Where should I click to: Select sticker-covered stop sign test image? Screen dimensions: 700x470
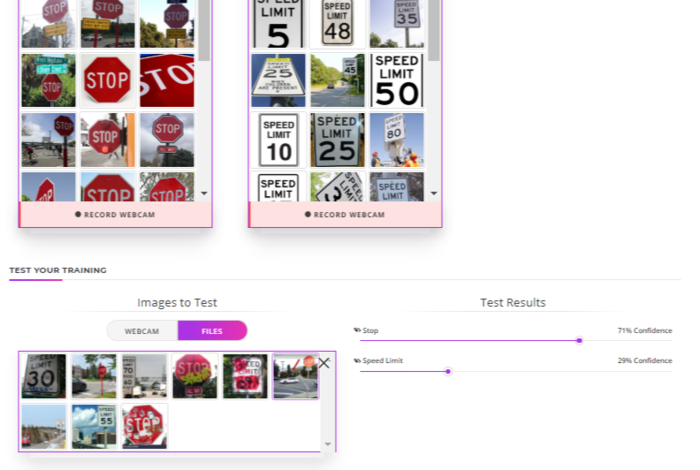coord(144,426)
